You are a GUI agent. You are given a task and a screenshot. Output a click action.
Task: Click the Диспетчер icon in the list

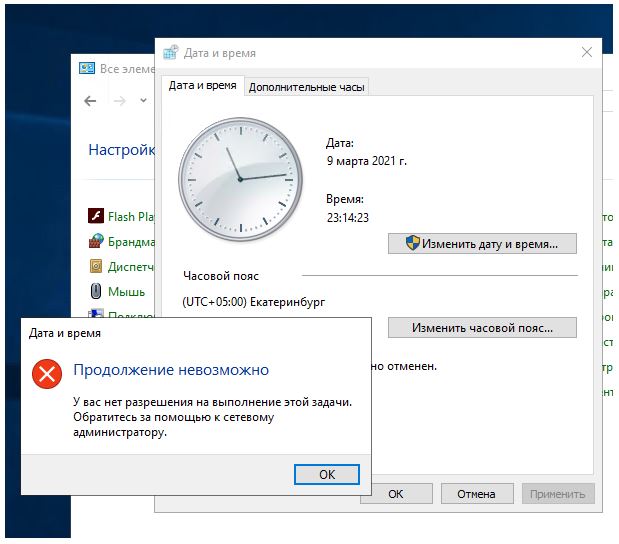pos(96,266)
